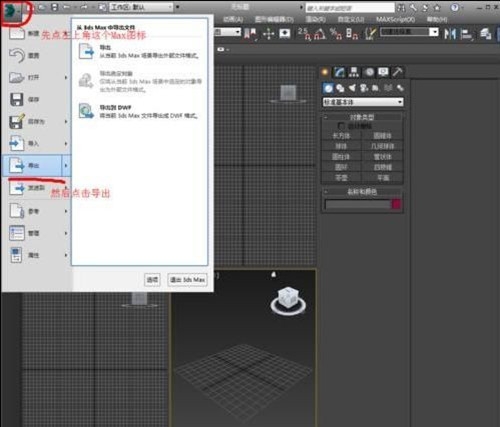Click the binoculars search icon in the title bar
Image resolution: width=500 pixels, height=427 pixels.
(401, 7)
